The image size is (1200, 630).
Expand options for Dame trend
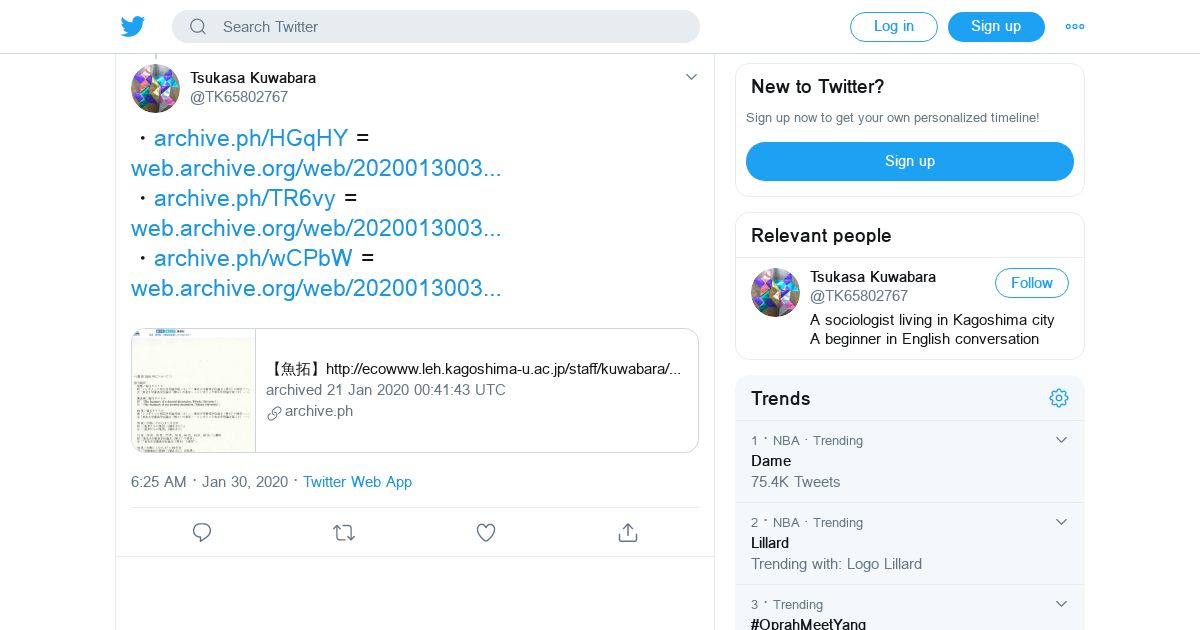click(x=1061, y=440)
